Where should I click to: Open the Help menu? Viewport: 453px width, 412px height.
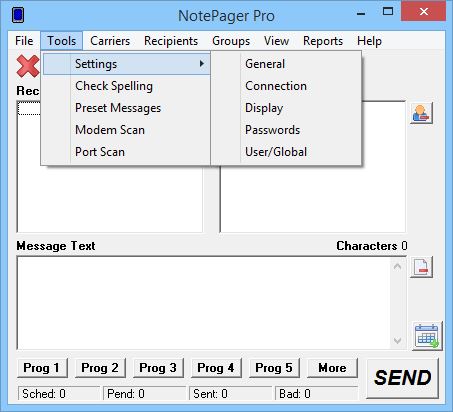pos(369,41)
